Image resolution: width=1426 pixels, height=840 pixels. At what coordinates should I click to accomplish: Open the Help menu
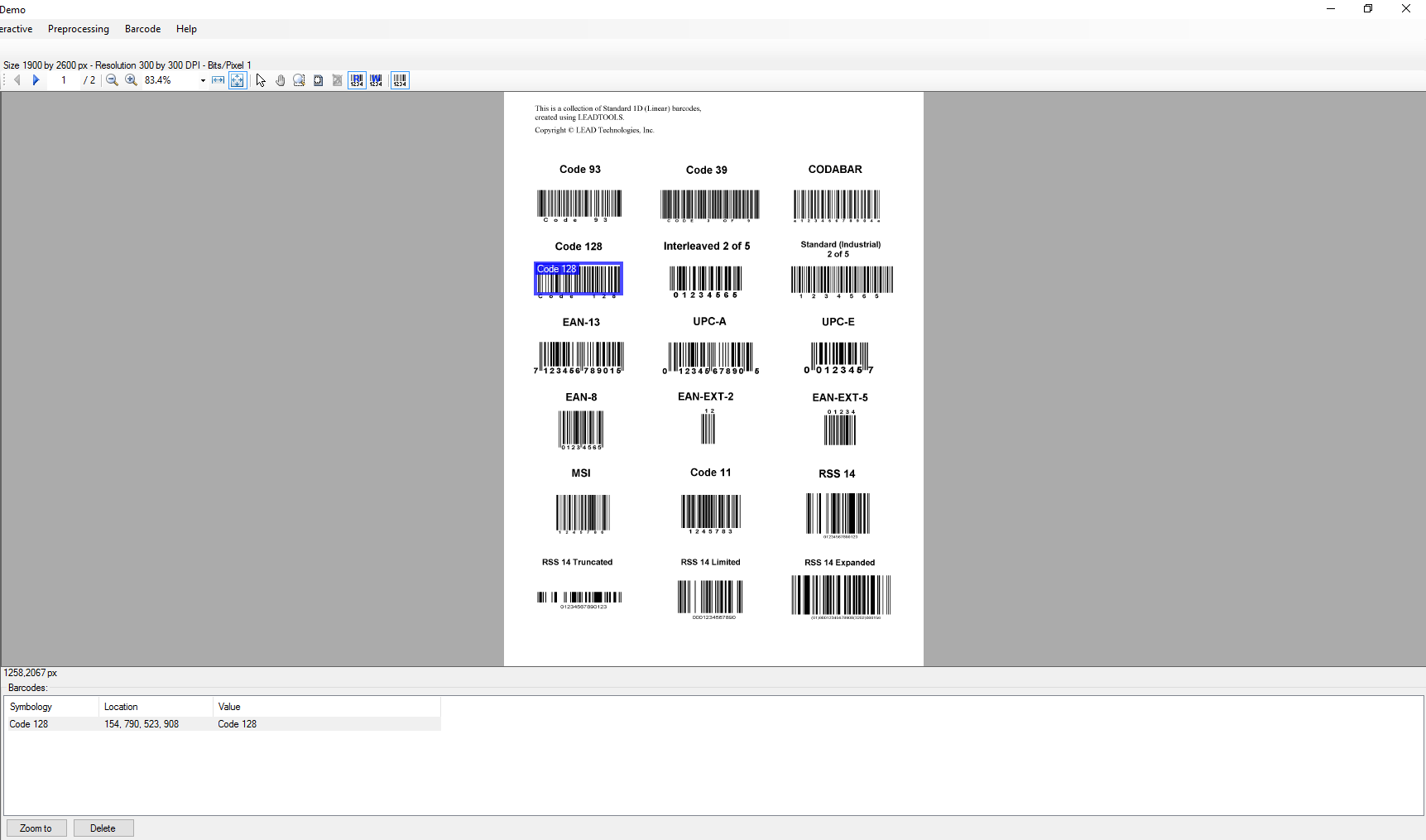click(186, 29)
